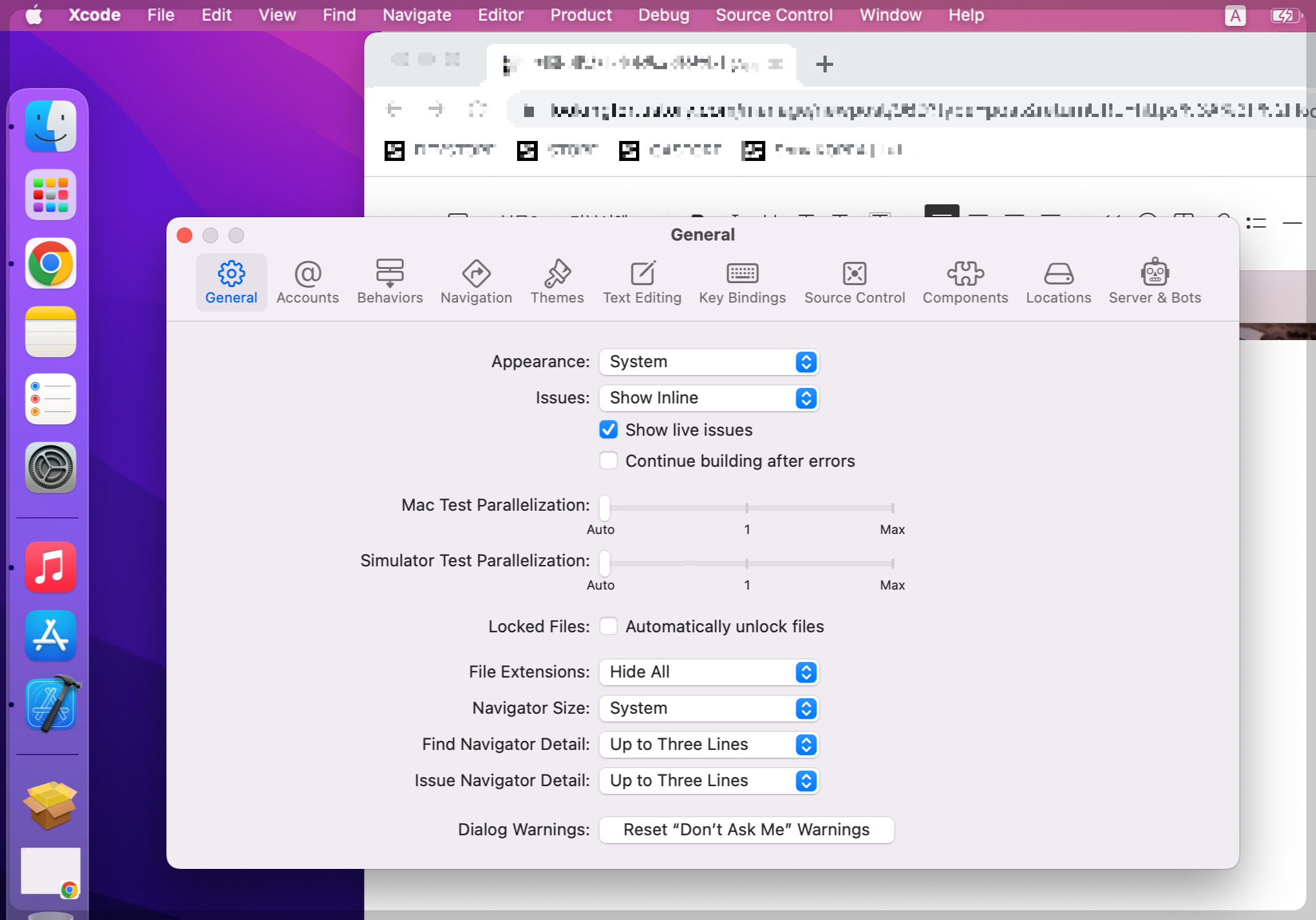Open the Components preferences pane
Viewport: 1316px width, 920px height.
click(x=964, y=283)
